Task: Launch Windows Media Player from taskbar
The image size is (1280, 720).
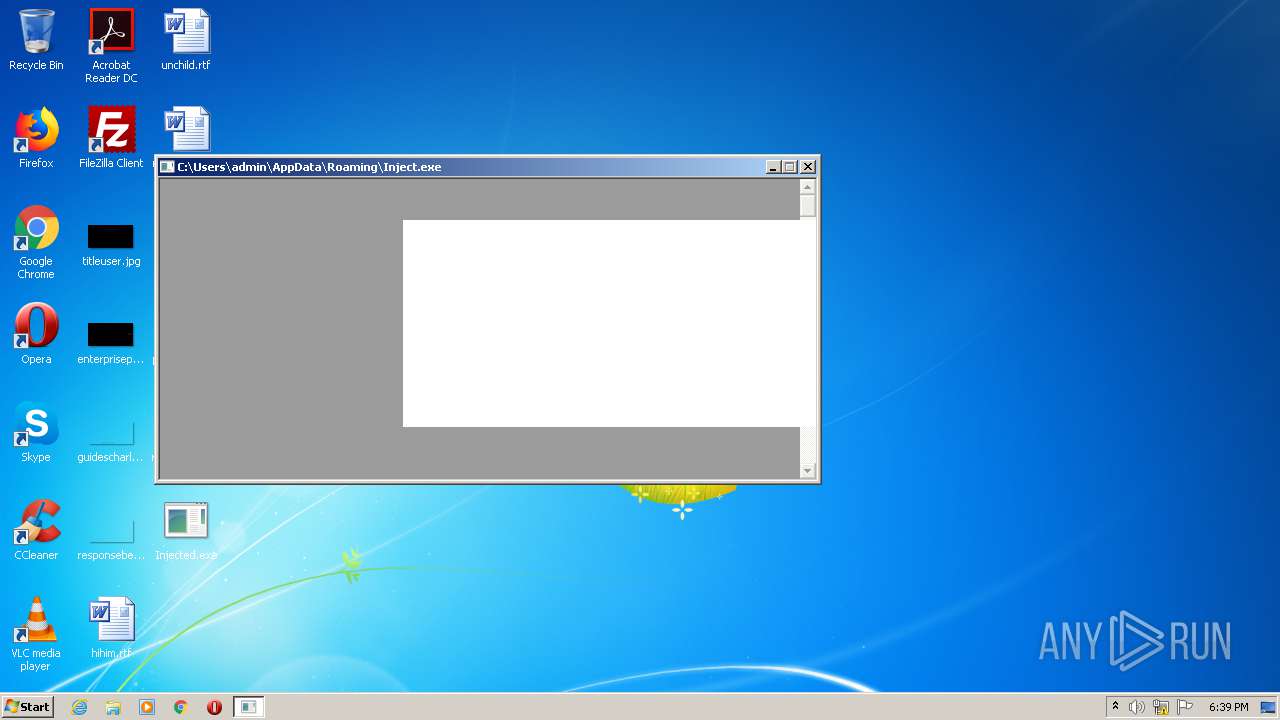Action: click(x=147, y=707)
